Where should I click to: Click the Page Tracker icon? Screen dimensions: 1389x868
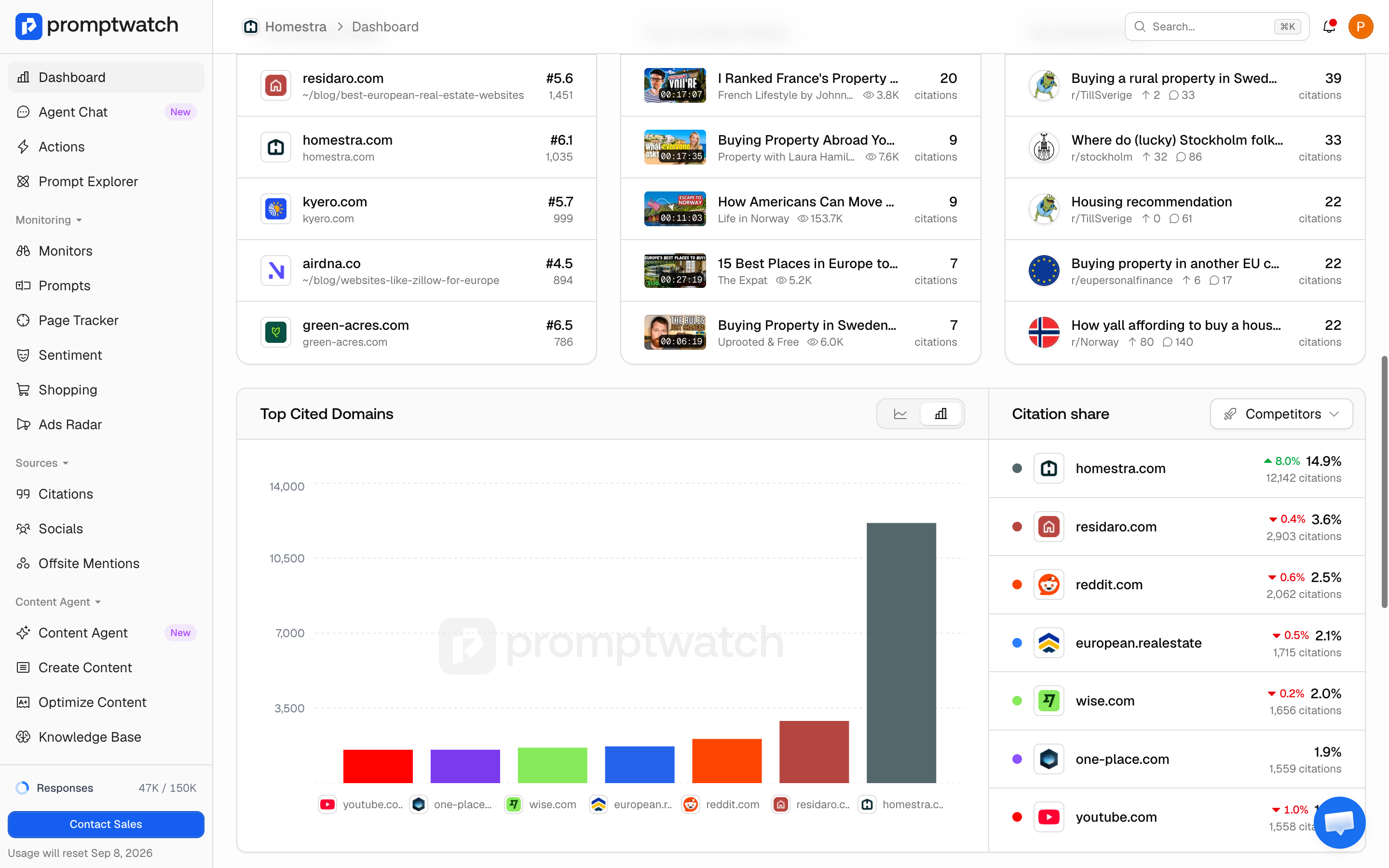tap(23, 320)
